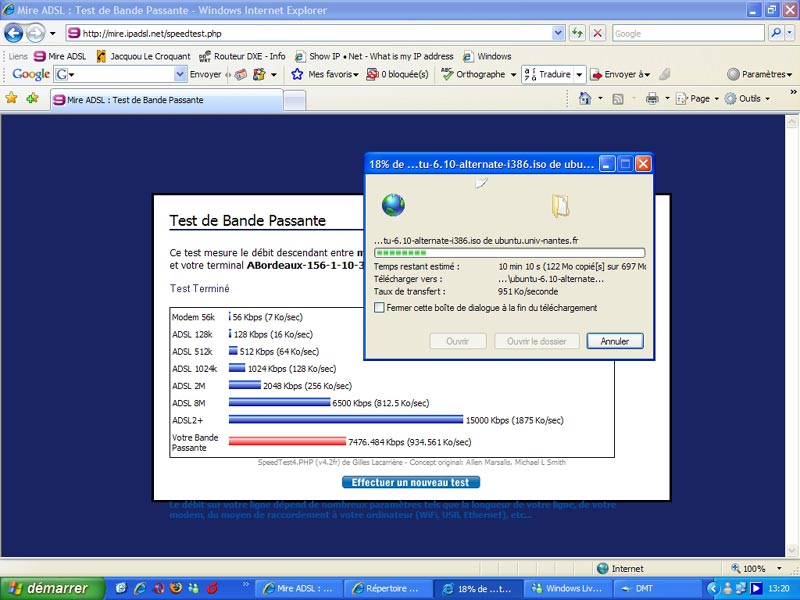Click the search magnifier icon
Viewport: 800px width, 600px height.
point(776,33)
